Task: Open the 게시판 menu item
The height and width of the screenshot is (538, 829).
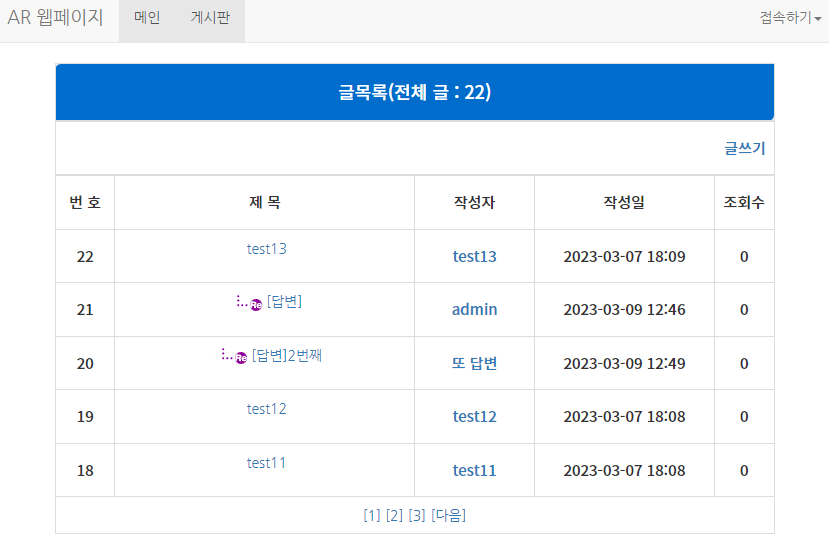Action: pos(210,18)
